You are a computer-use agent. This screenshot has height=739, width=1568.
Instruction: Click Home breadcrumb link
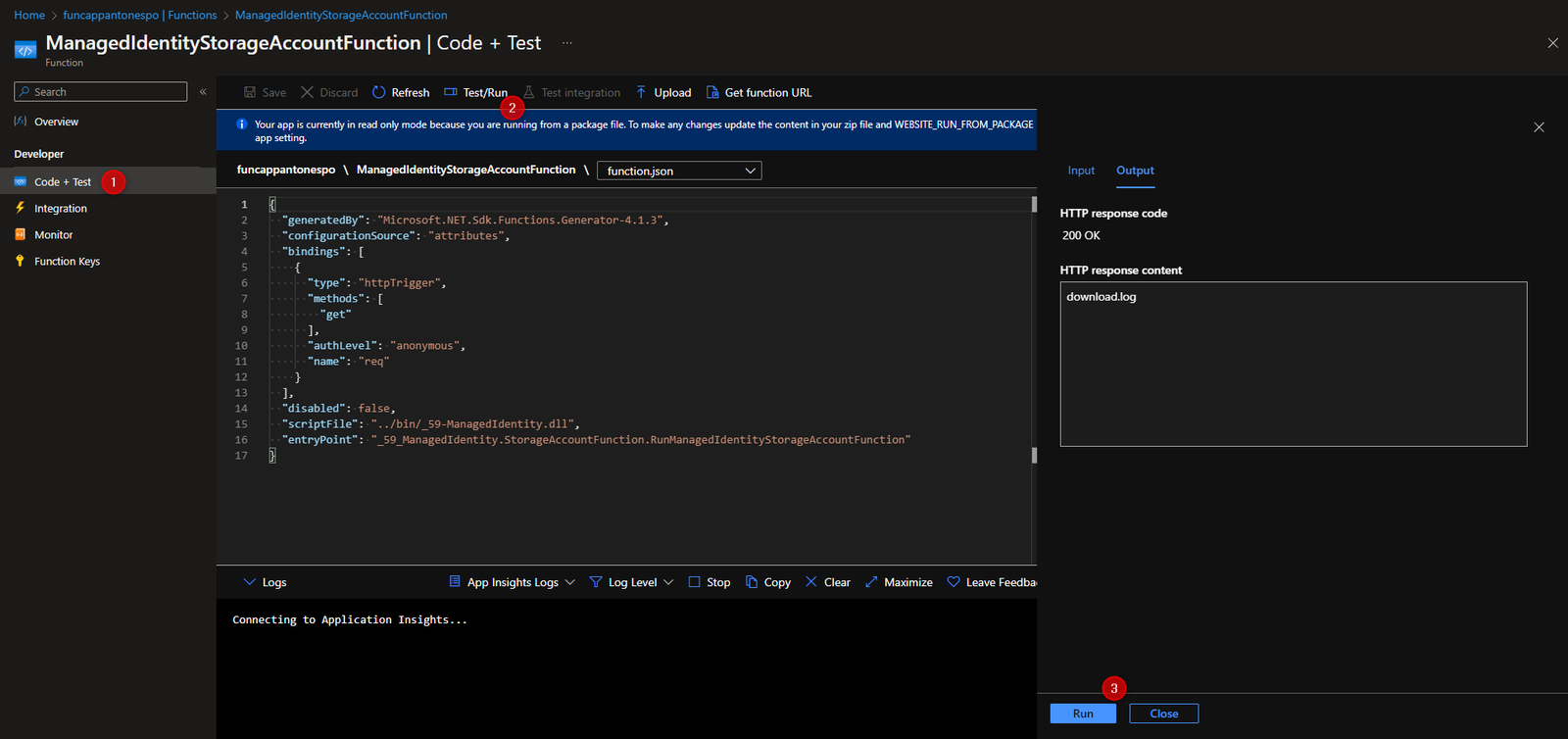[x=29, y=15]
